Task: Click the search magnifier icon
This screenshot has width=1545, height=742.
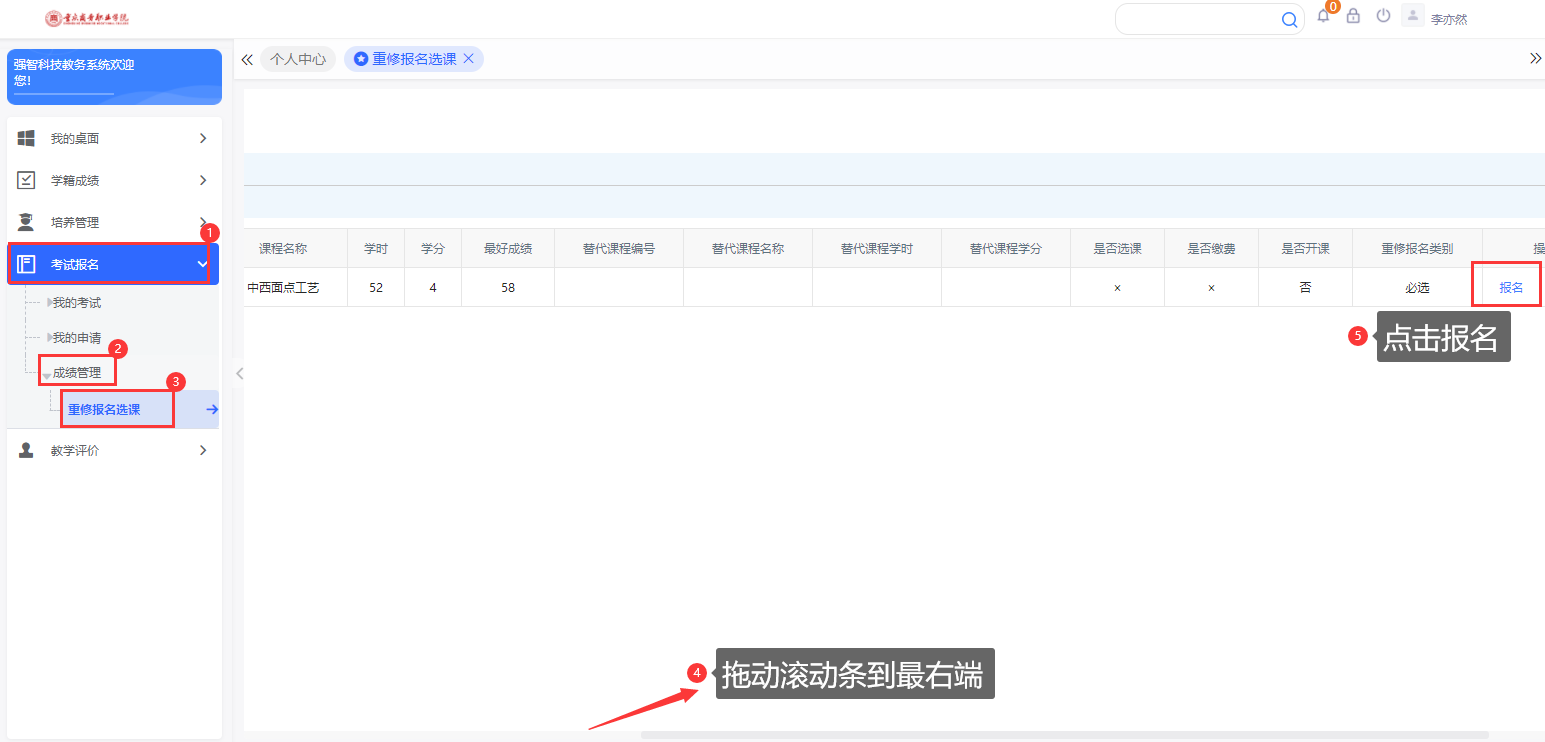Action: tap(1289, 19)
